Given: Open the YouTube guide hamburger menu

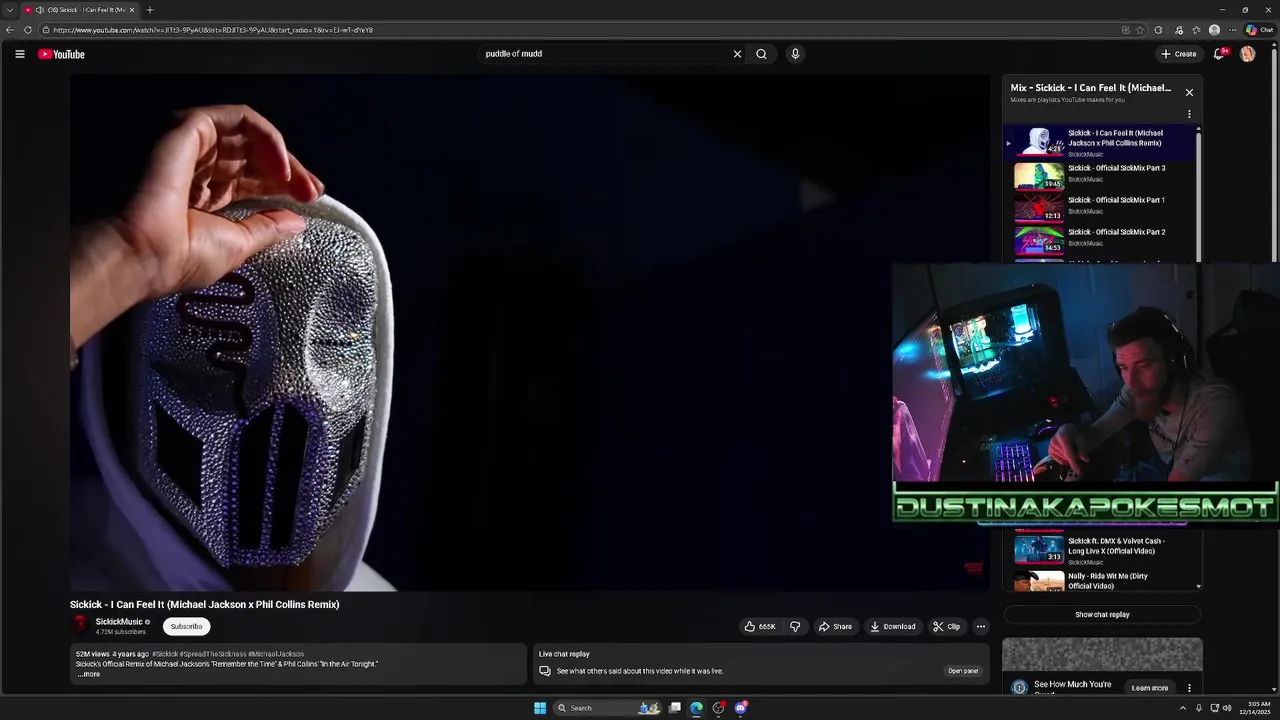Looking at the screenshot, I should [x=20, y=54].
